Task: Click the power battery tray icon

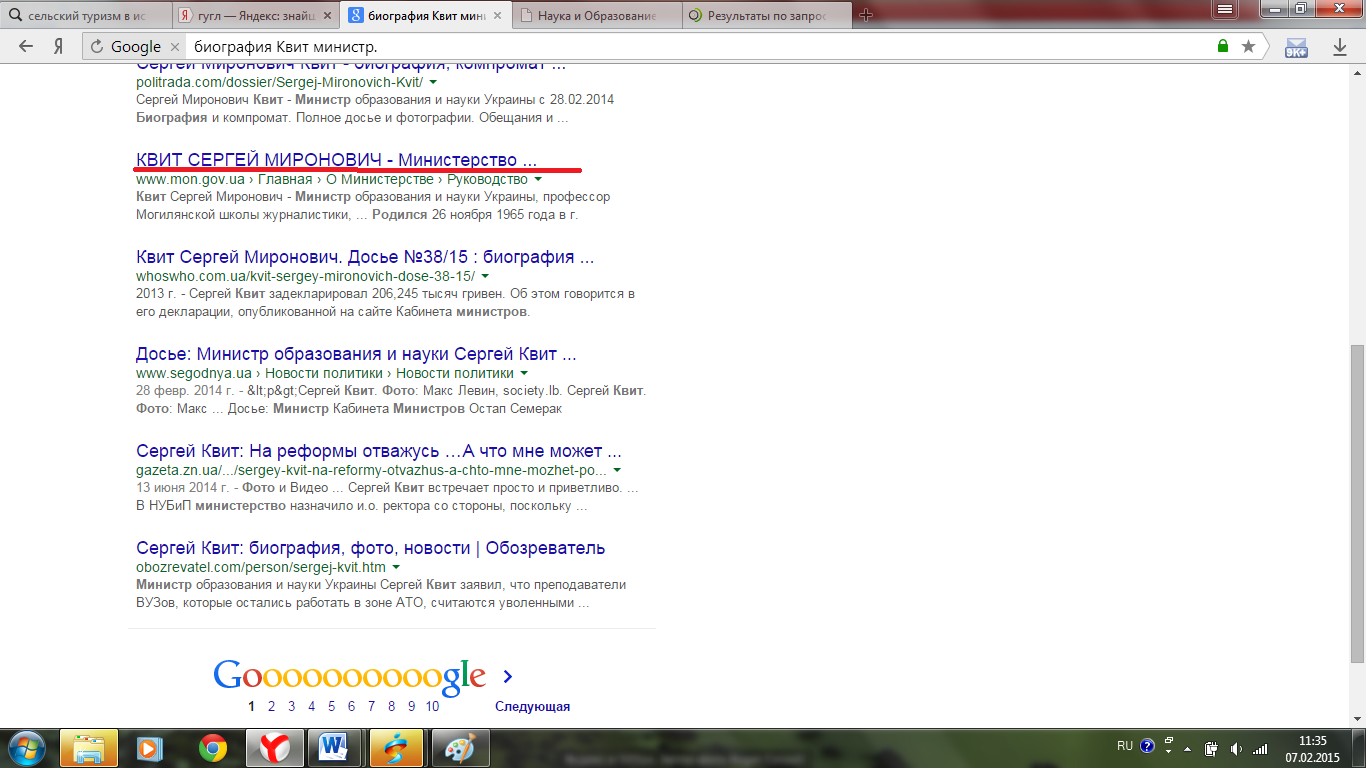Action: click(x=1212, y=748)
